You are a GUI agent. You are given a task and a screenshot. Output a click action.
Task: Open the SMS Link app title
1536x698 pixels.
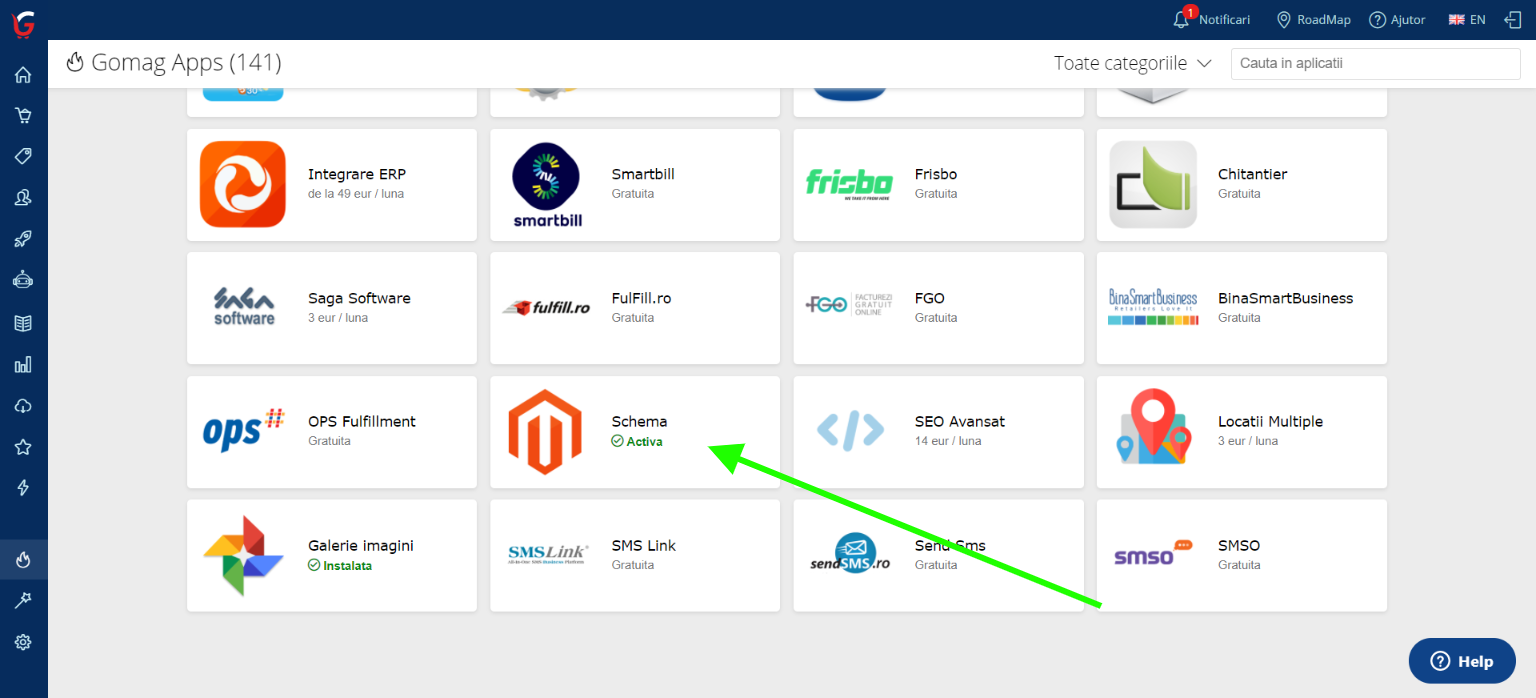tap(644, 546)
